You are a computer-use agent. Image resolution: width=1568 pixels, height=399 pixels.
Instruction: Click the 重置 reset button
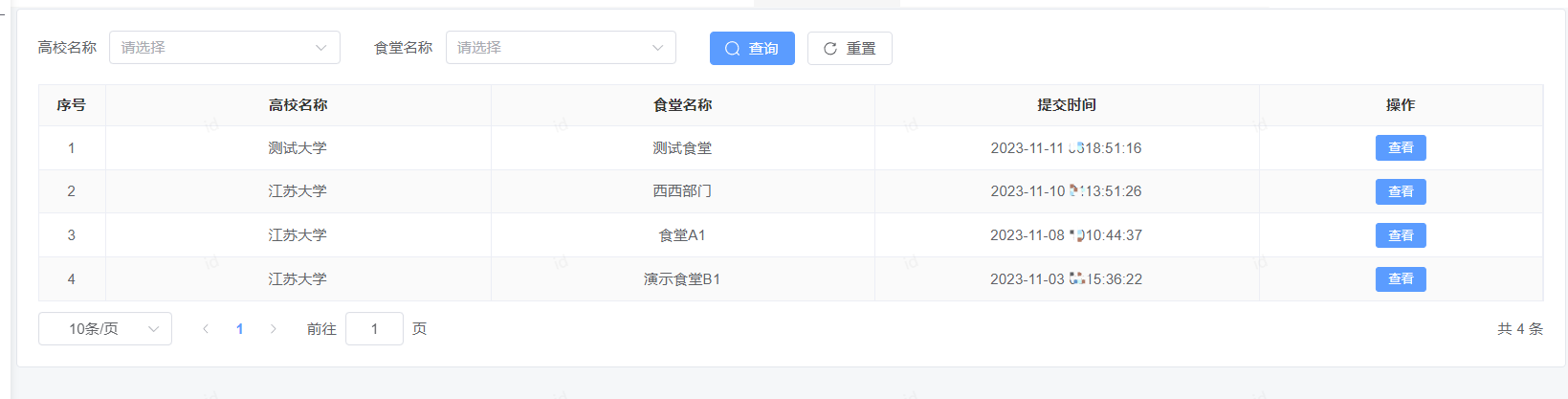tap(850, 49)
